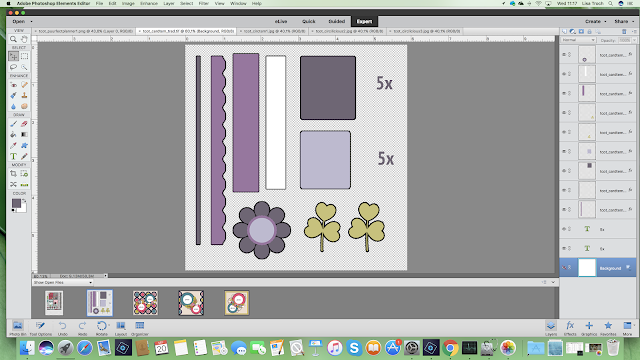Screen dimensions: 640x360
Task: Open the Graphics panel
Action: (589, 328)
